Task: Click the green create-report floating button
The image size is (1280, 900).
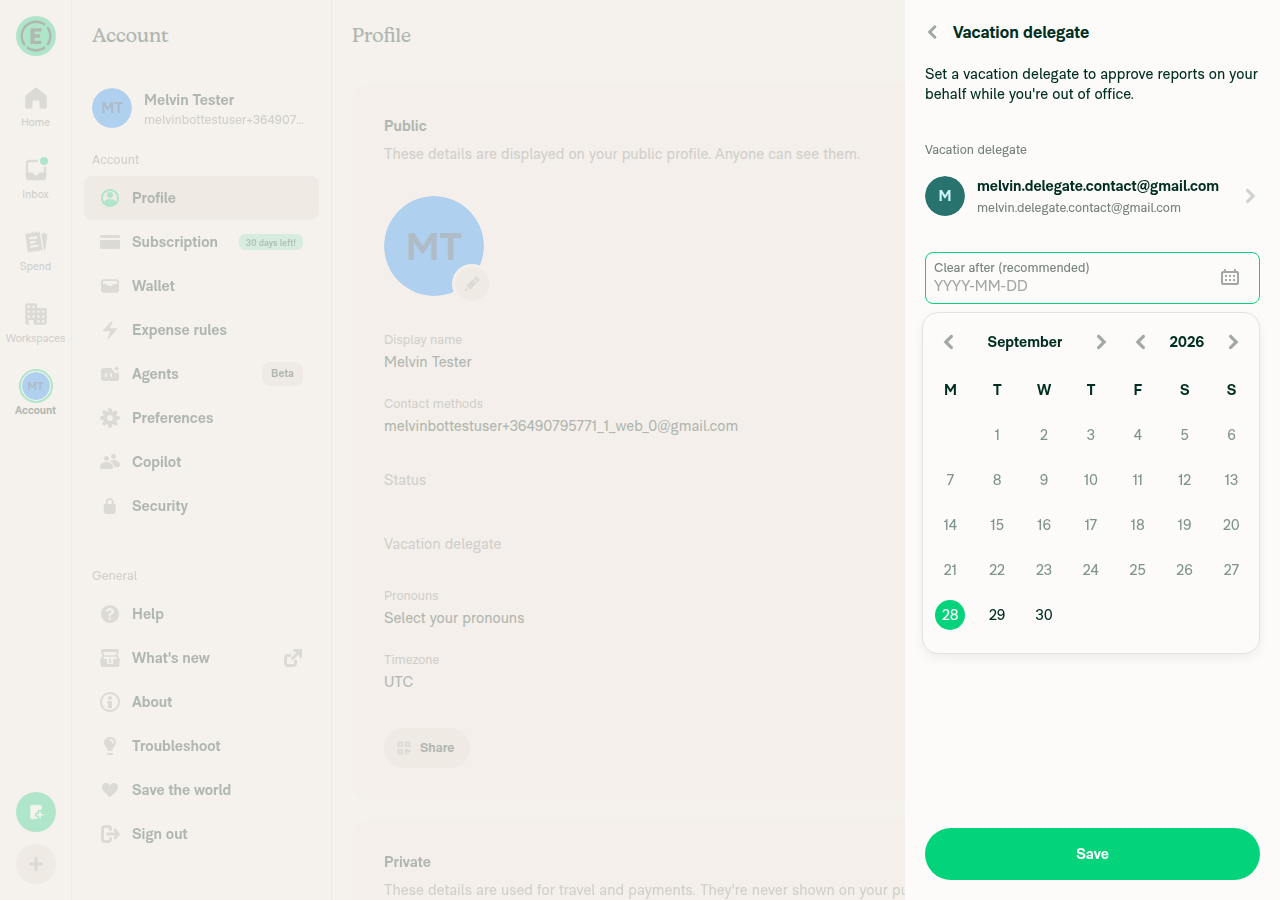Action: point(36,812)
